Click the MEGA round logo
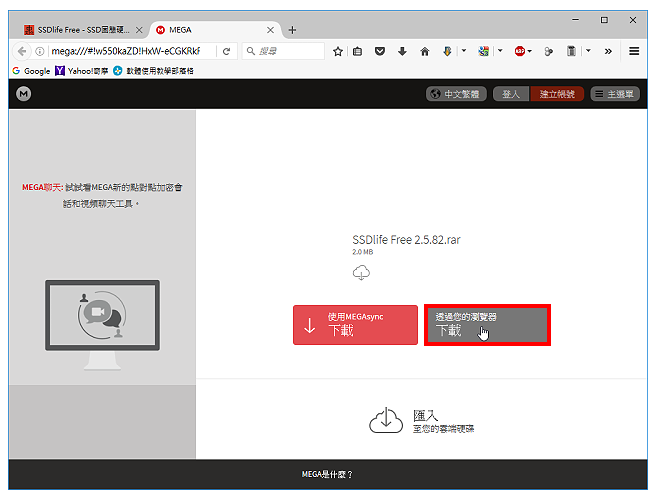 coord(24,94)
